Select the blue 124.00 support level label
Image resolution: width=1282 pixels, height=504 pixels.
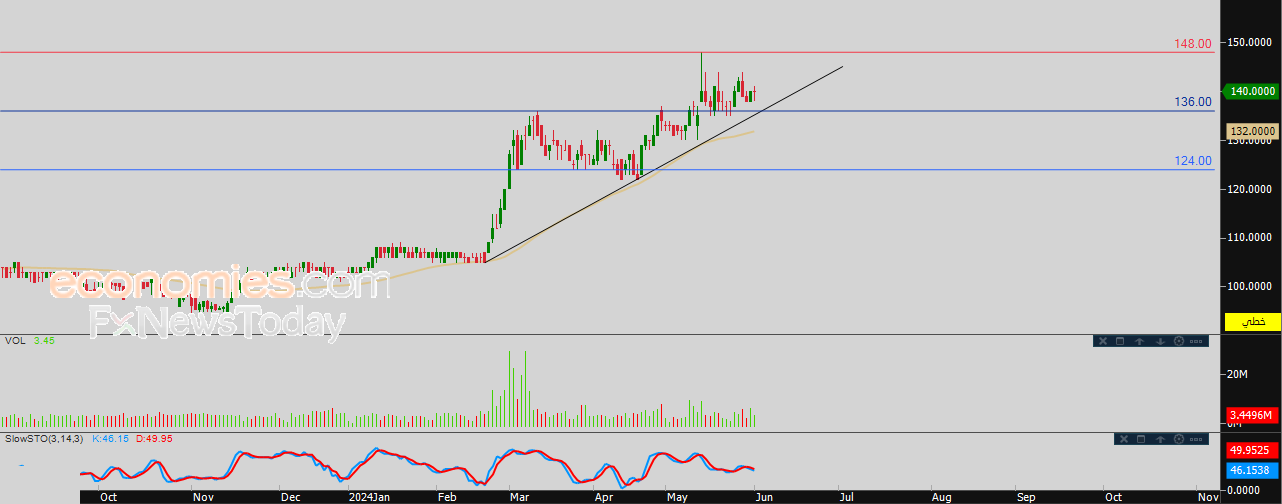pos(1193,161)
